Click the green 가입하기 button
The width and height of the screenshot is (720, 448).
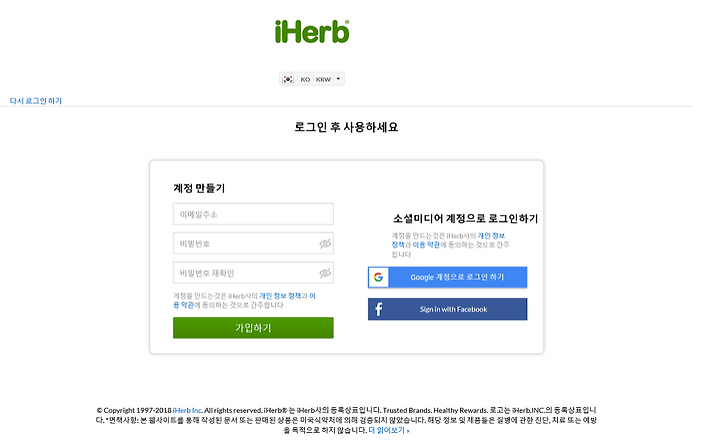[253, 328]
